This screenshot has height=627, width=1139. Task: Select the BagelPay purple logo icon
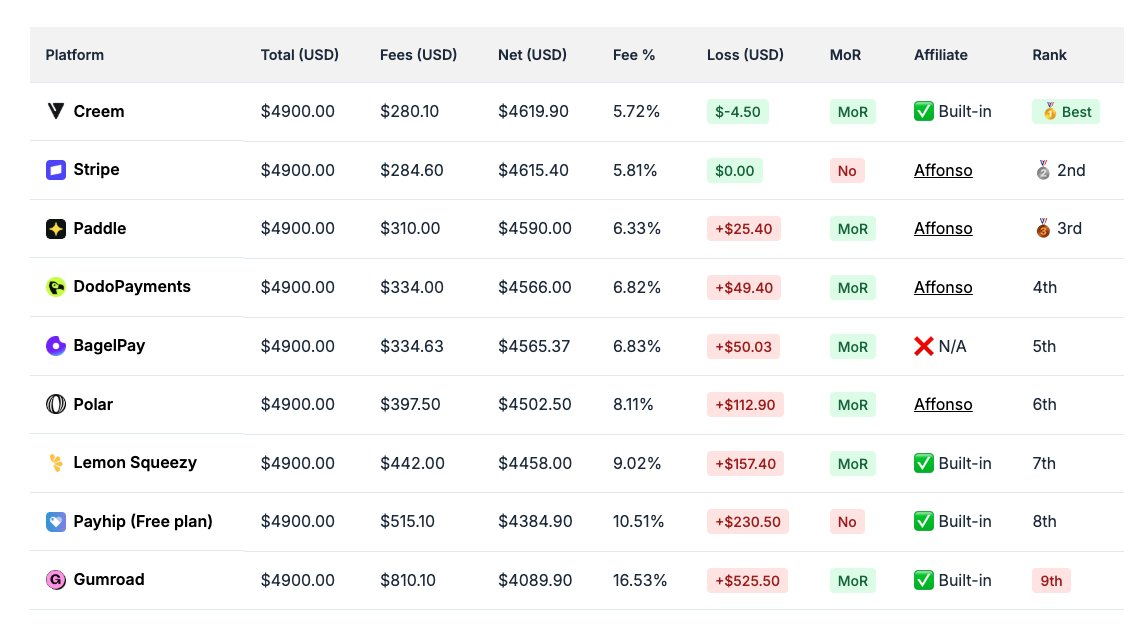click(x=55, y=345)
